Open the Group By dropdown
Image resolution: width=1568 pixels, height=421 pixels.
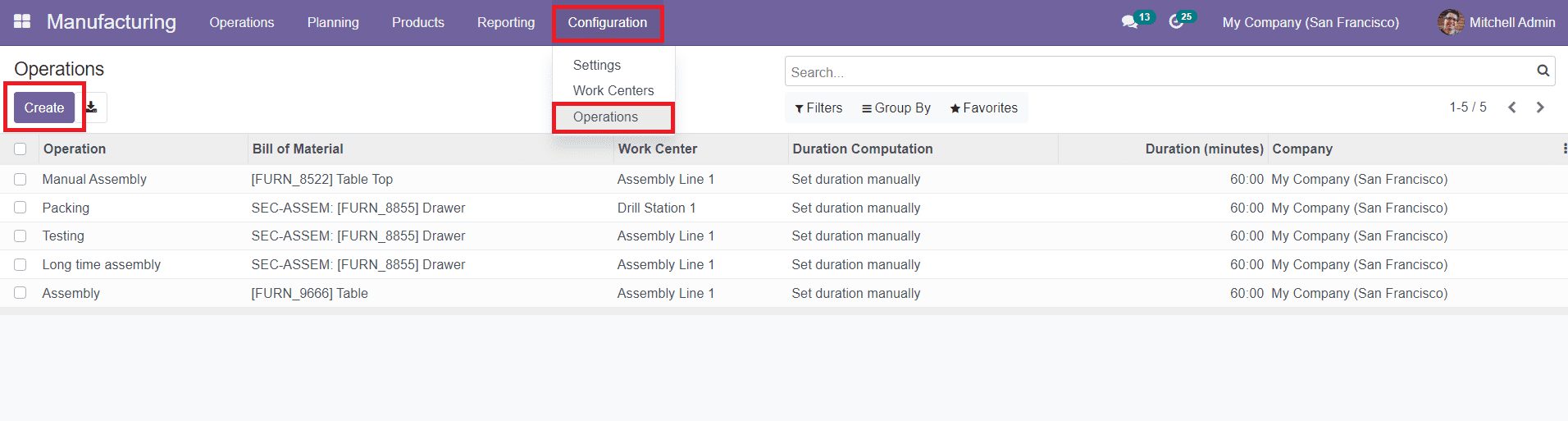tap(896, 108)
